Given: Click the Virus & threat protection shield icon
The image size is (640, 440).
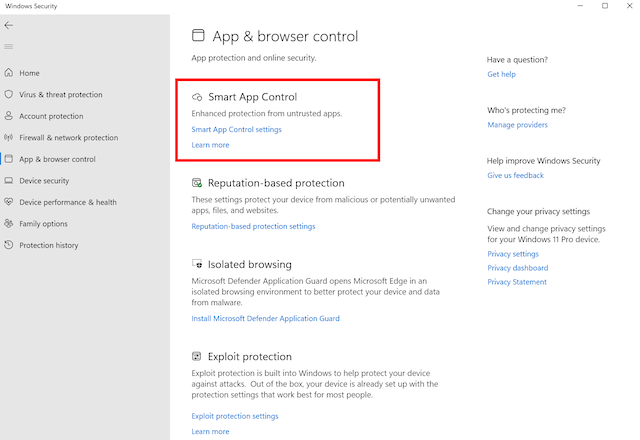Looking at the screenshot, I should pyautogui.click(x=9, y=95).
